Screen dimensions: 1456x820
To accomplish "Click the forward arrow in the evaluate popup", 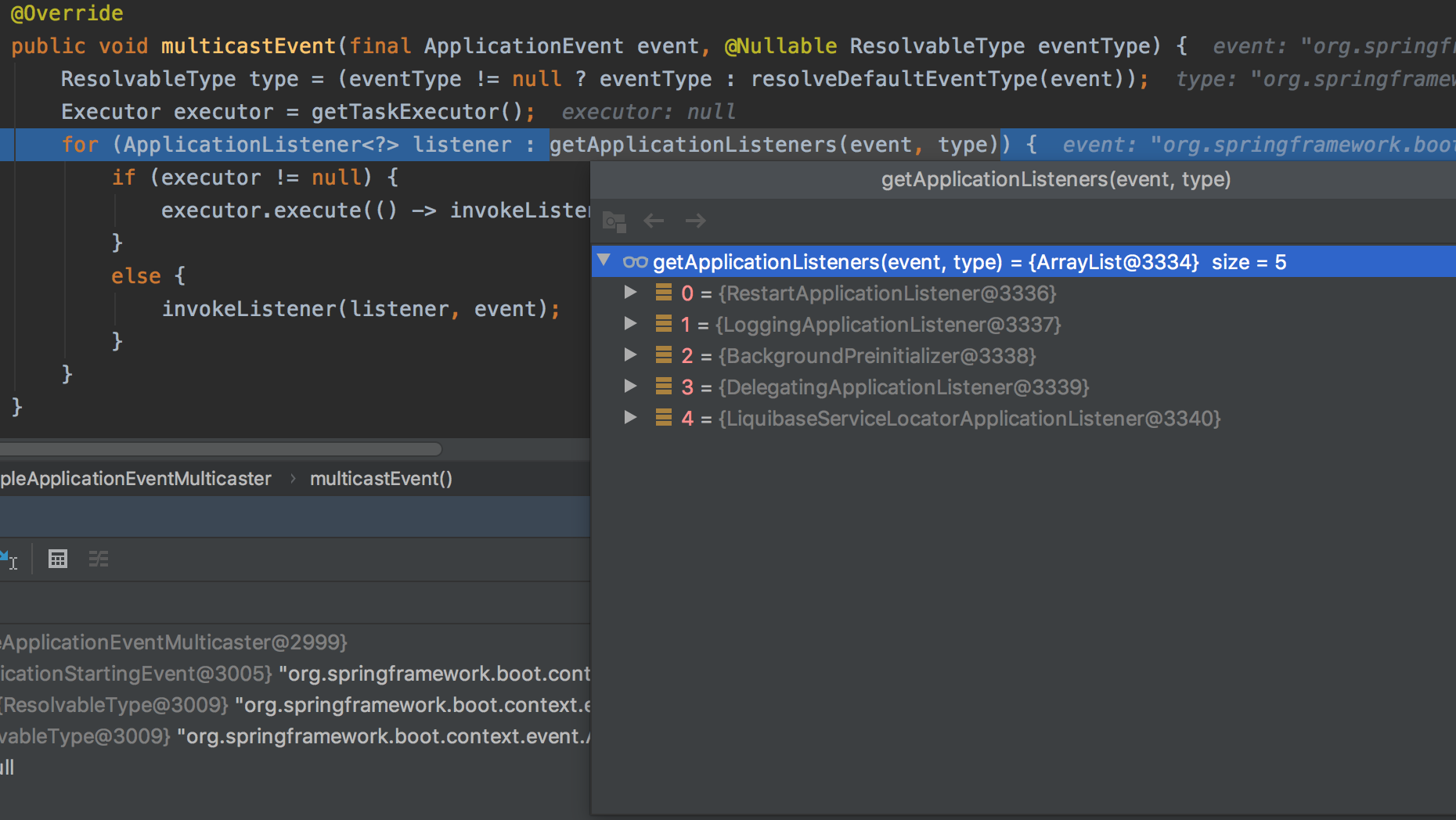I will point(695,221).
